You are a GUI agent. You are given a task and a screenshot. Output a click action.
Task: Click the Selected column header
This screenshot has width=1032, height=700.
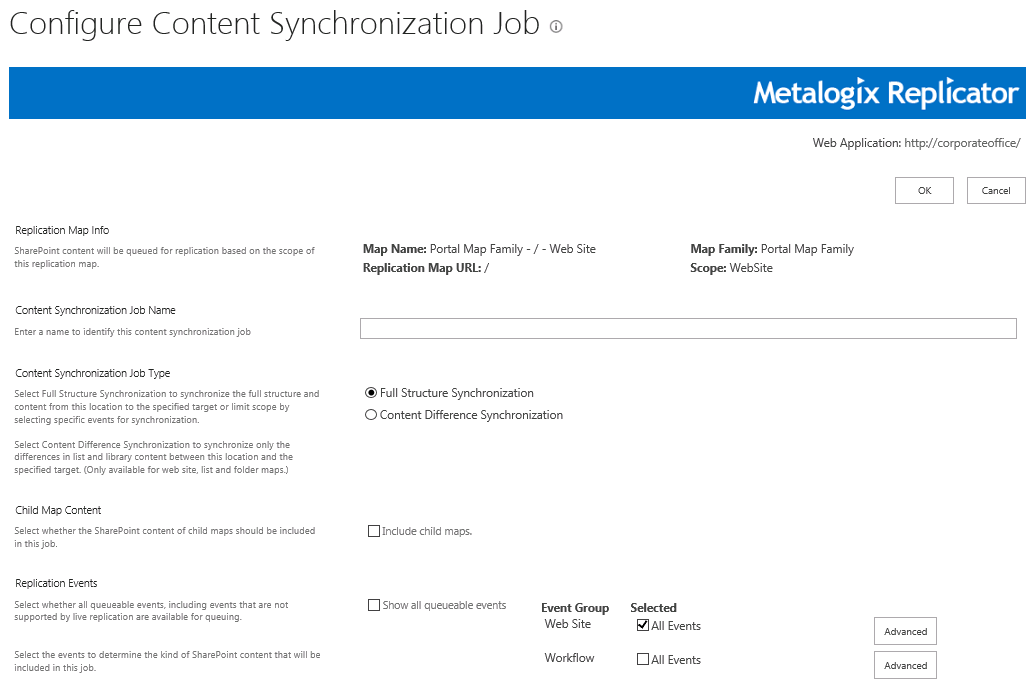(654, 607)
